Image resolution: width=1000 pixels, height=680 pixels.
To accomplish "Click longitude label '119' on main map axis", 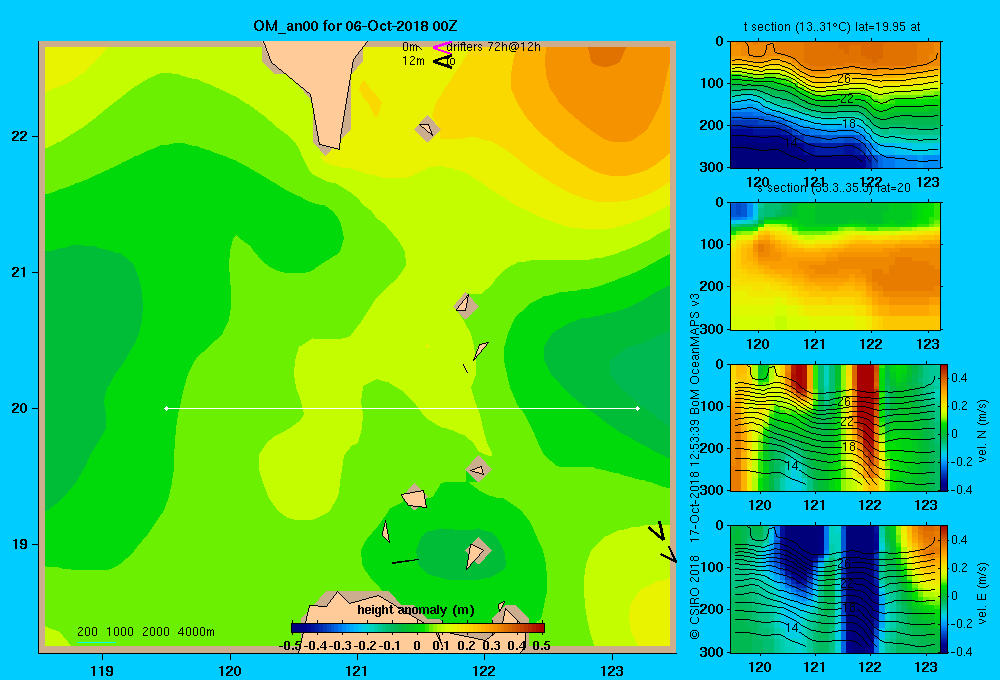I will [102, 670].
